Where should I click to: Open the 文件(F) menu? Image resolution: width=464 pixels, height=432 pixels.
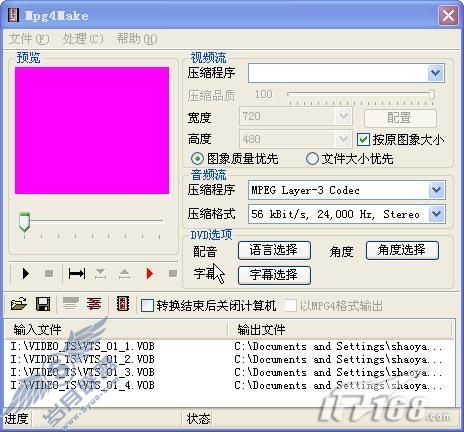coord(29,39)
